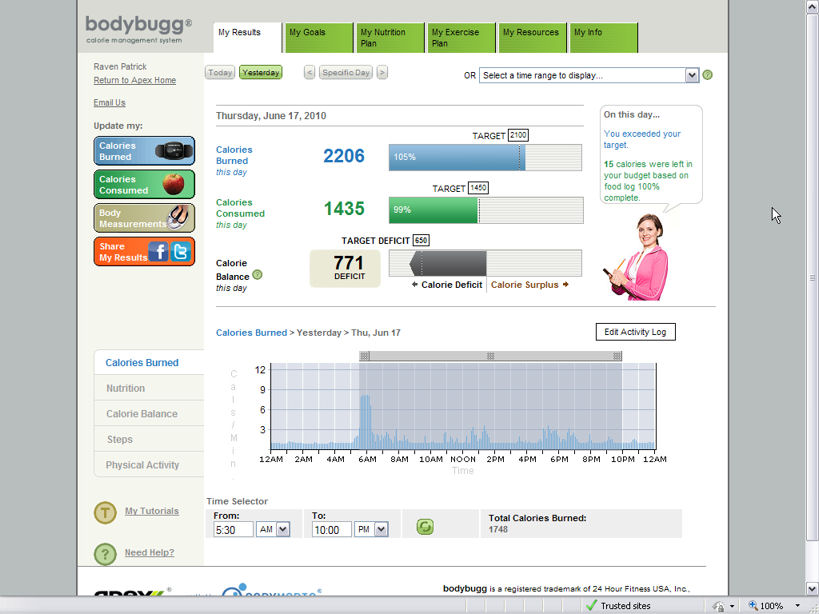Toggle view to Today

point(220,73)
